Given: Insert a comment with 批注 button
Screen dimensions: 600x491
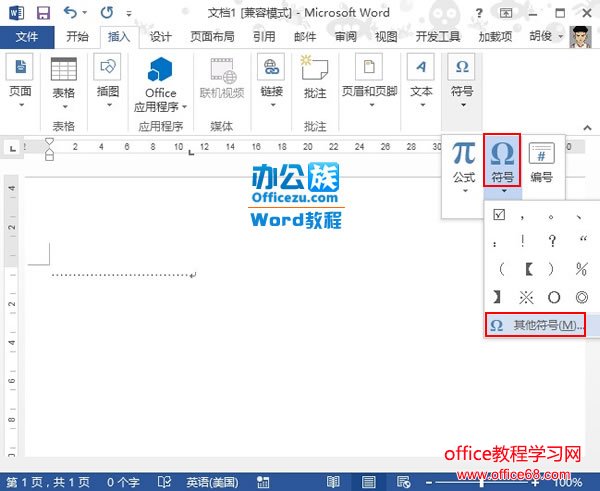Looking at the screenshot, I should coord(315,78).
